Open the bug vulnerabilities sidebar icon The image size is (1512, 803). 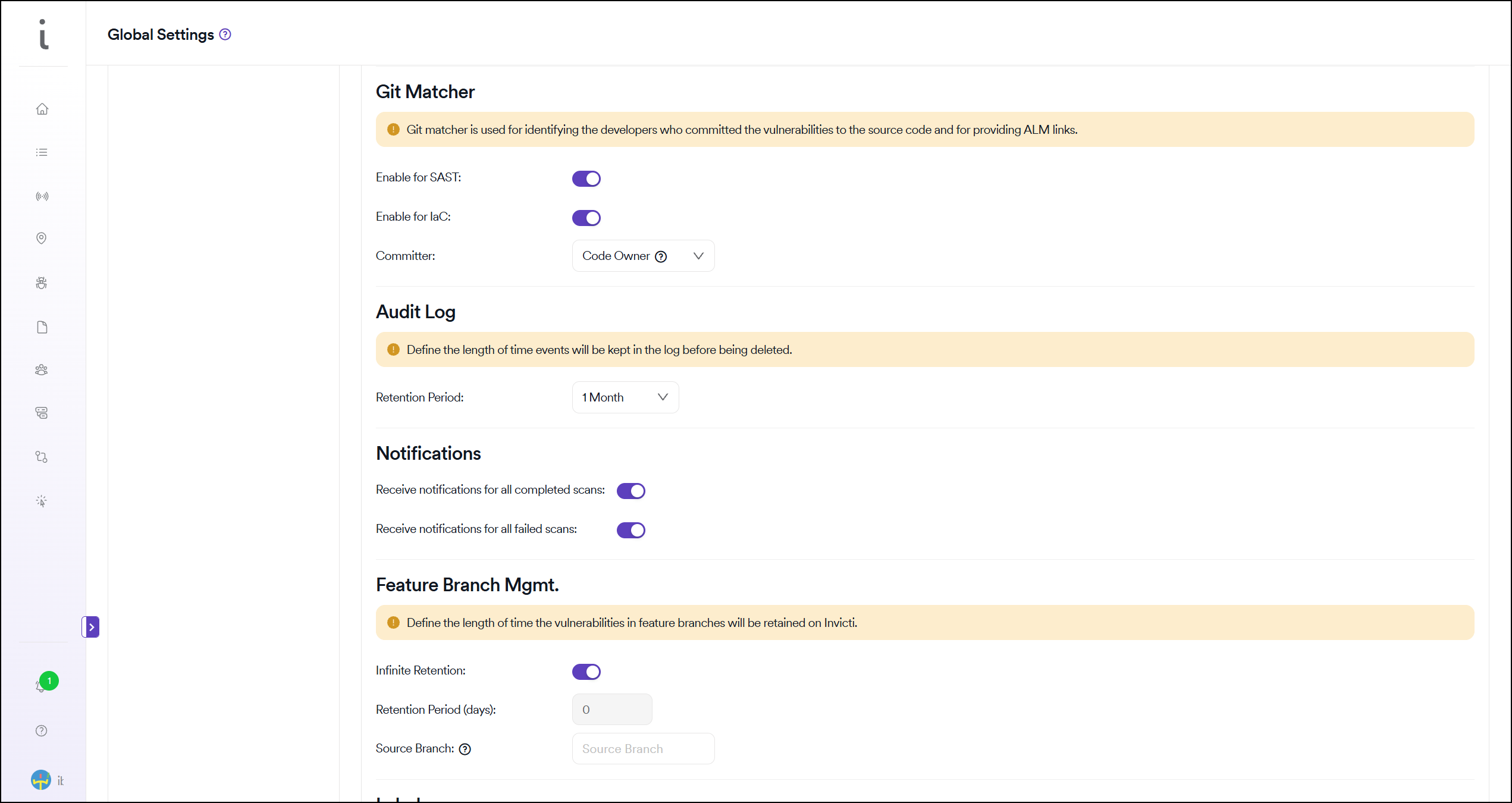pos(42,283)
